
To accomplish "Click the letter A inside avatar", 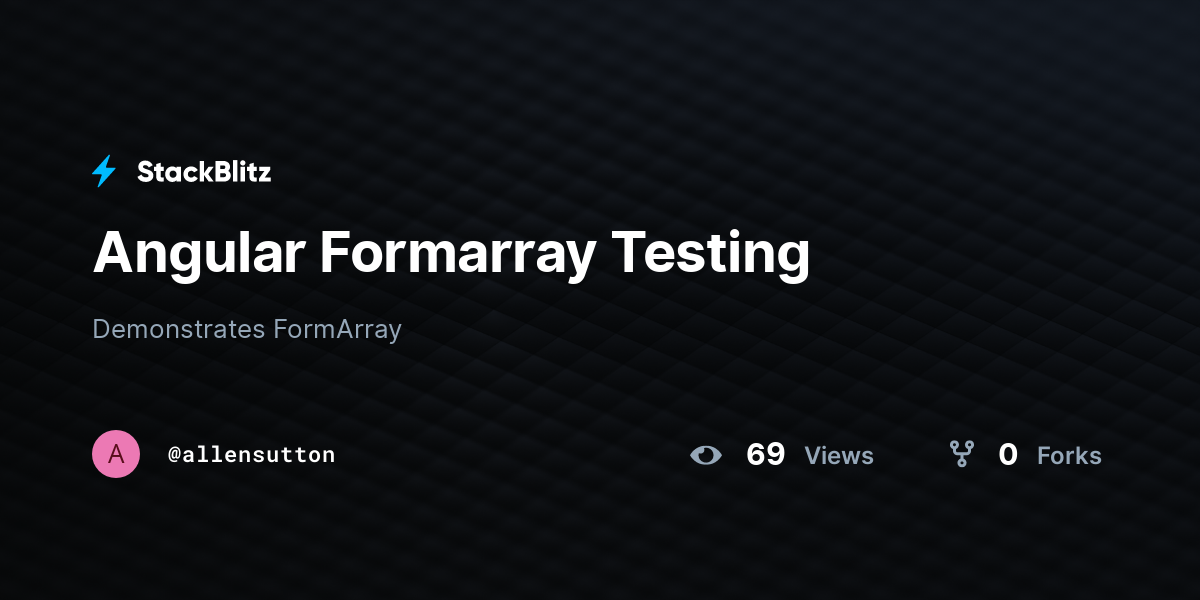I will click(116, 454).
